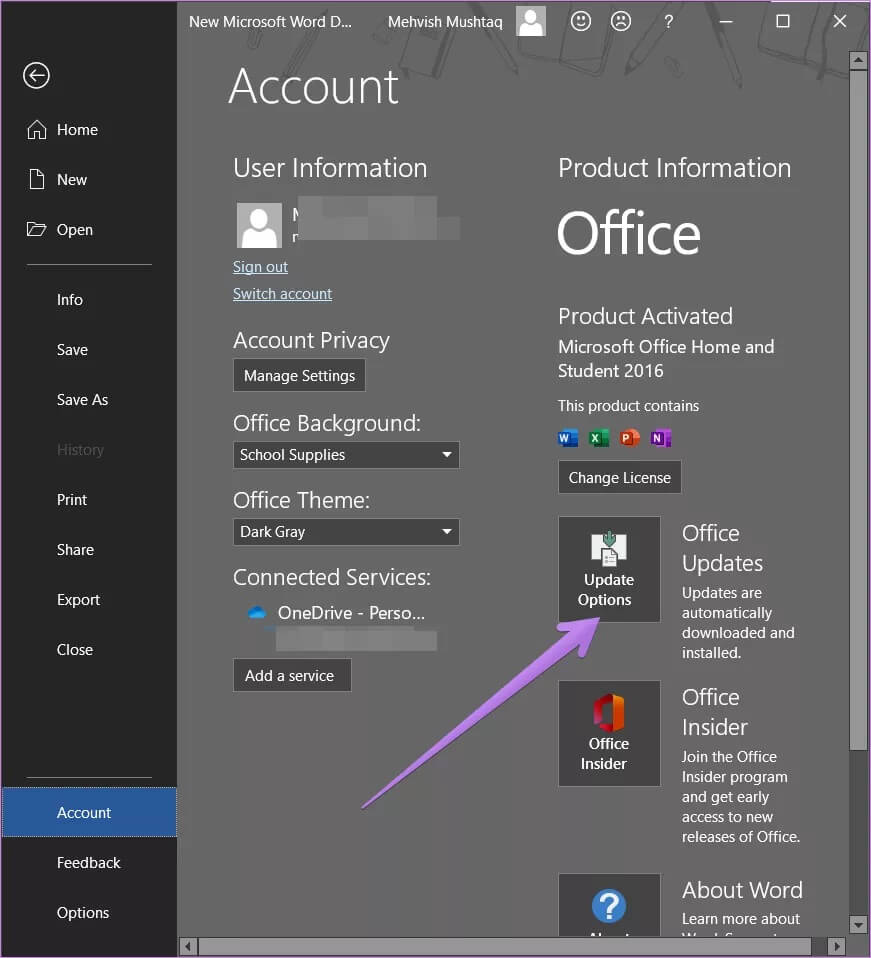This screenshot has height=958, width=871.
Task: Open the Office Background dropdown
Action: (346, 455)
